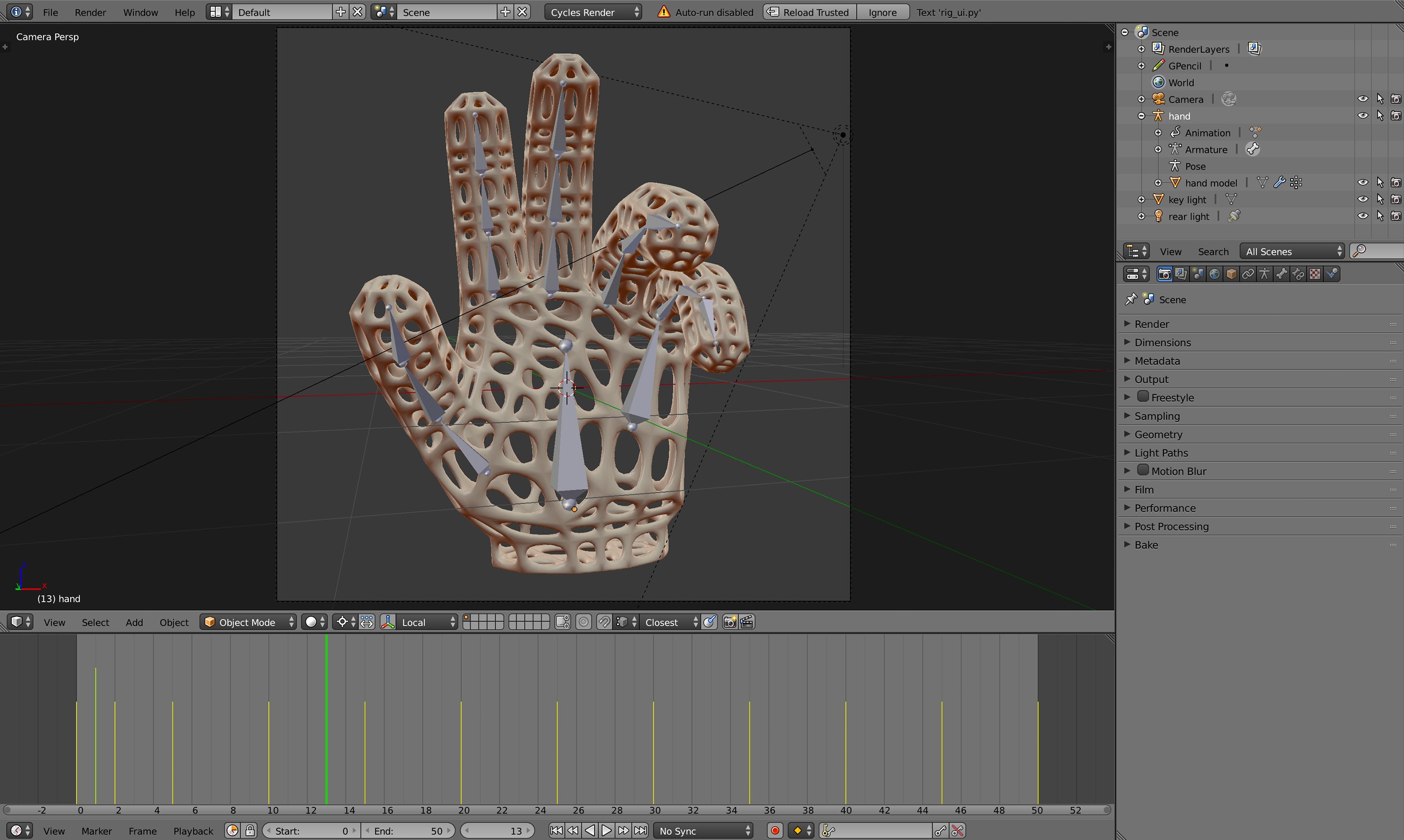This screenshot has width=1404, height=840.
Task: Open the Object menu in viewport header
Action: click(174, 622)
